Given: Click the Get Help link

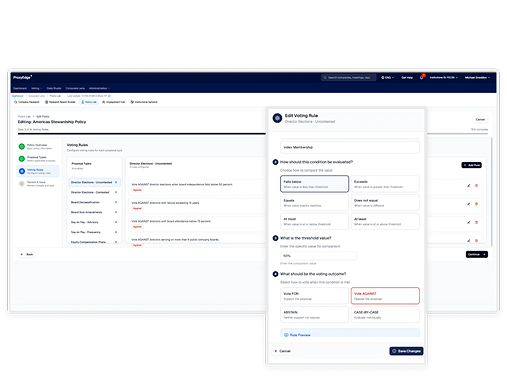Looking at the screenshot, I should pyautogui.click(x=407, y=77).
